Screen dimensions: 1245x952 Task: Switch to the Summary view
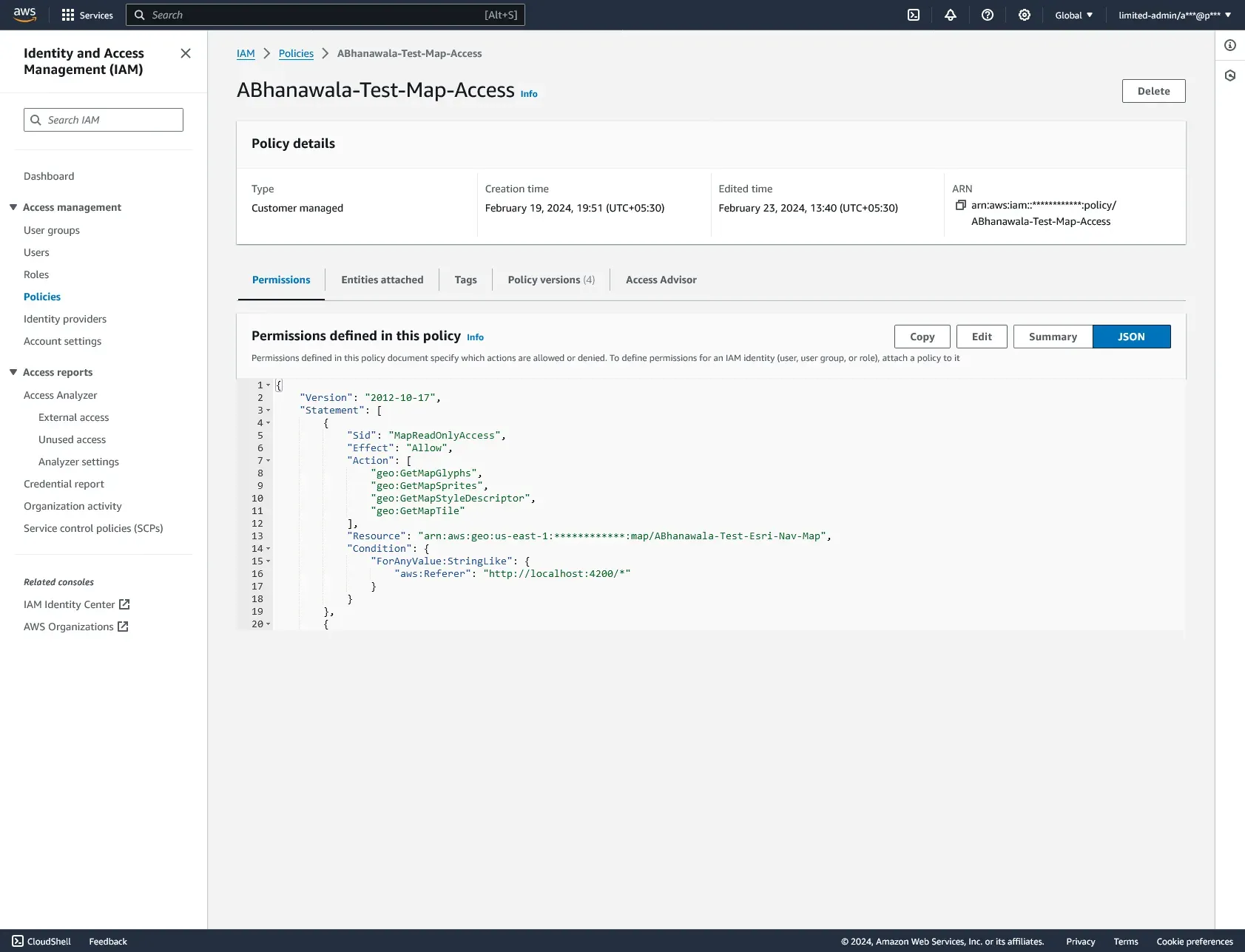tap(1053, 337)
